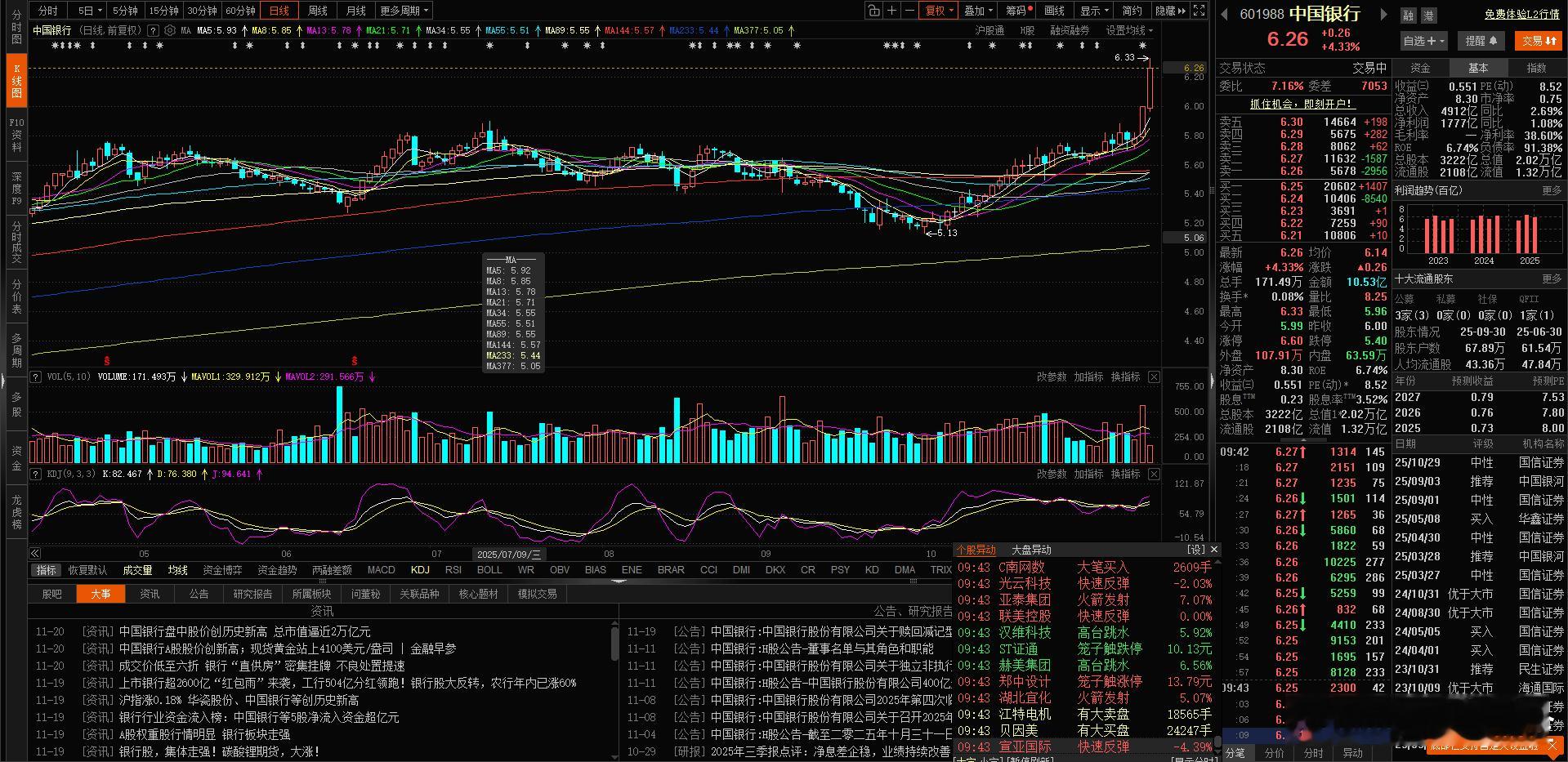Toggle 简约 simplified view
The height and width of the screenshot is (762, 1568).
[1132, 11]
